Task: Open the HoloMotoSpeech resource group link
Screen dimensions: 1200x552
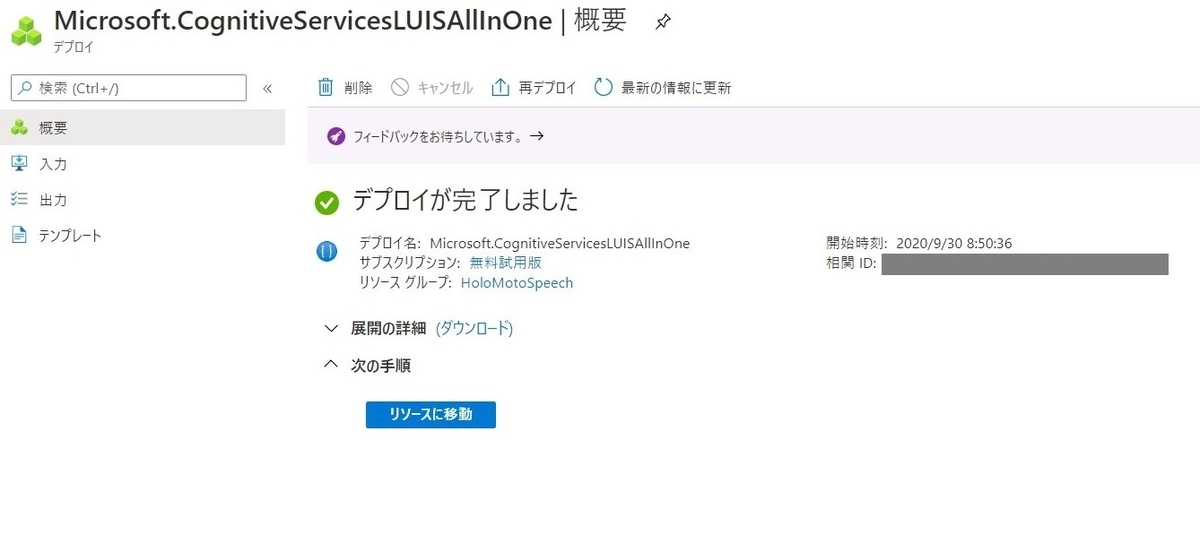Action: [517, 283]
